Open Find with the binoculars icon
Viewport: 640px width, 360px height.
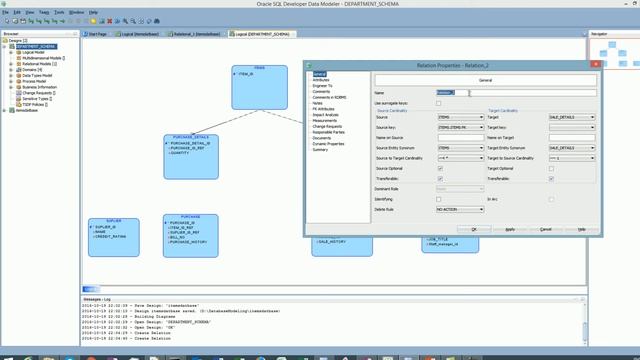[x=157, y=21]
